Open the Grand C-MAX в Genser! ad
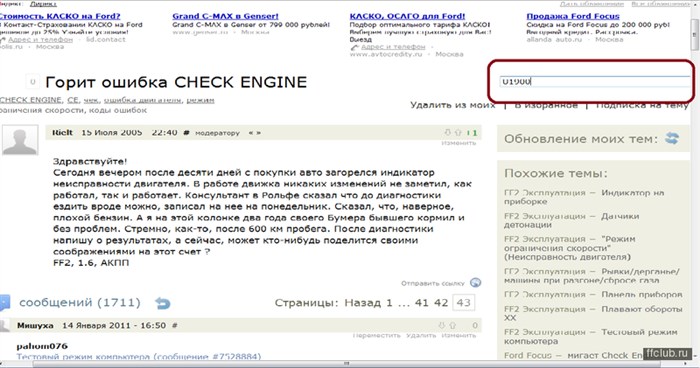Screen dimensions: 700x368 point(225,16)
